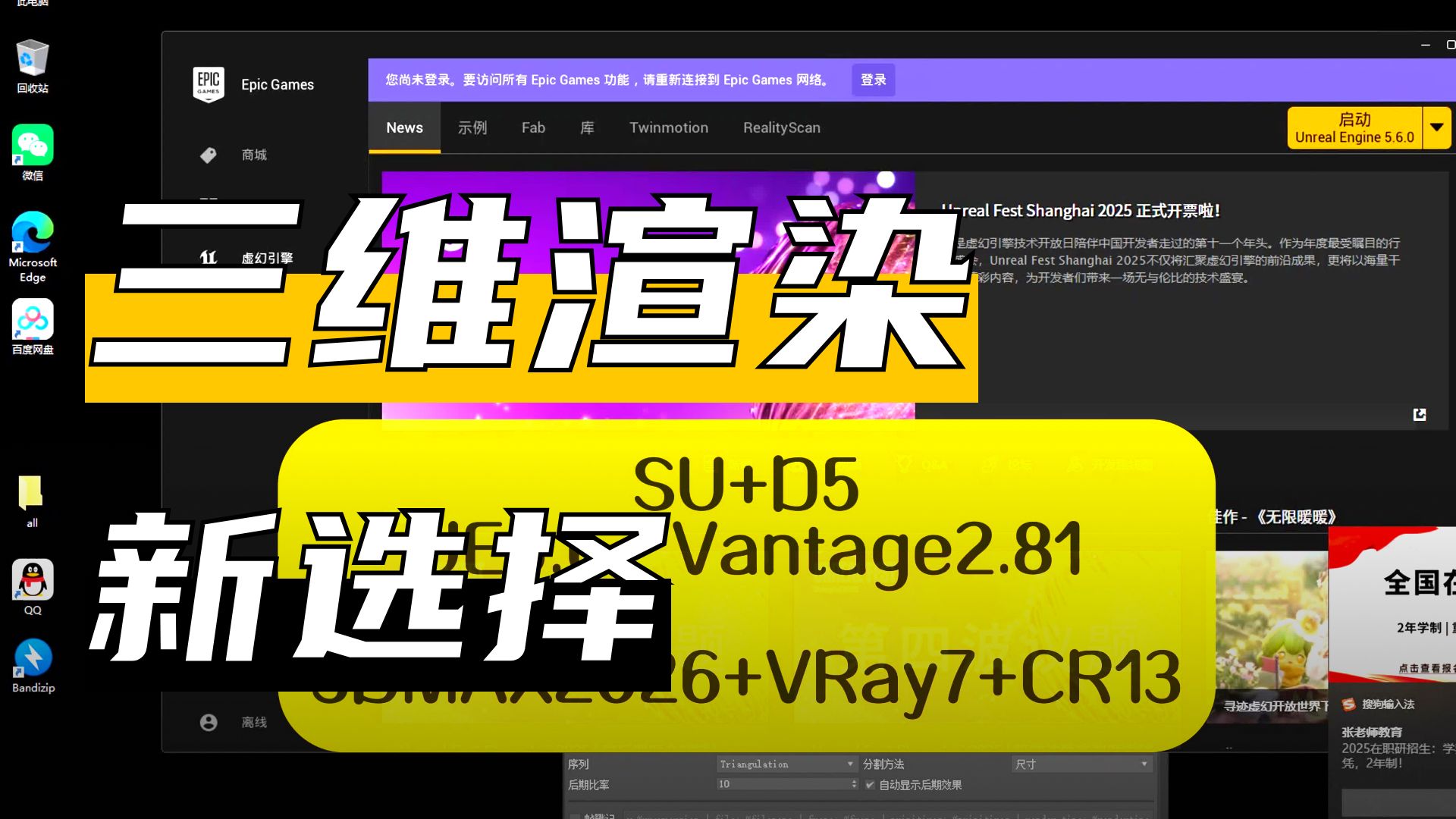Open the 分割方法 尺寸 dropdown in background window
This screenshot has height=819, width=1456.
[x=1081, y=764]
